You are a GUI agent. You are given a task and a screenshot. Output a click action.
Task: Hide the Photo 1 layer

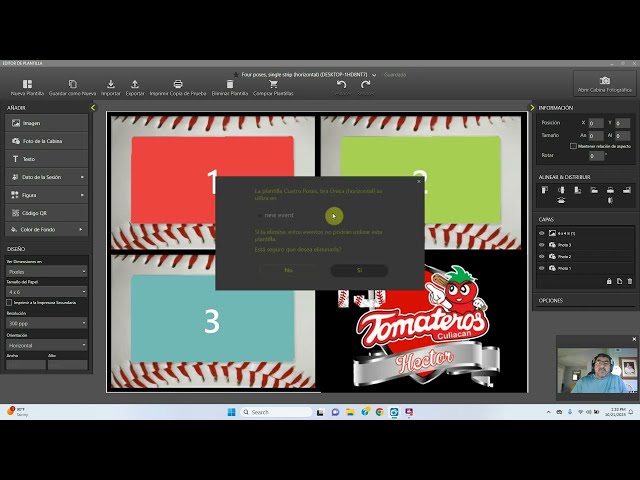542,268
